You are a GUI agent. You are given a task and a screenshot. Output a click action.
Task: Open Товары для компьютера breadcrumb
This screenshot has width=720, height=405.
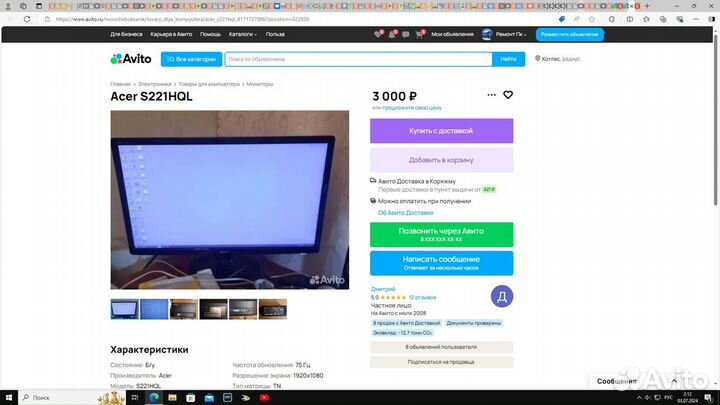point(209,84)
